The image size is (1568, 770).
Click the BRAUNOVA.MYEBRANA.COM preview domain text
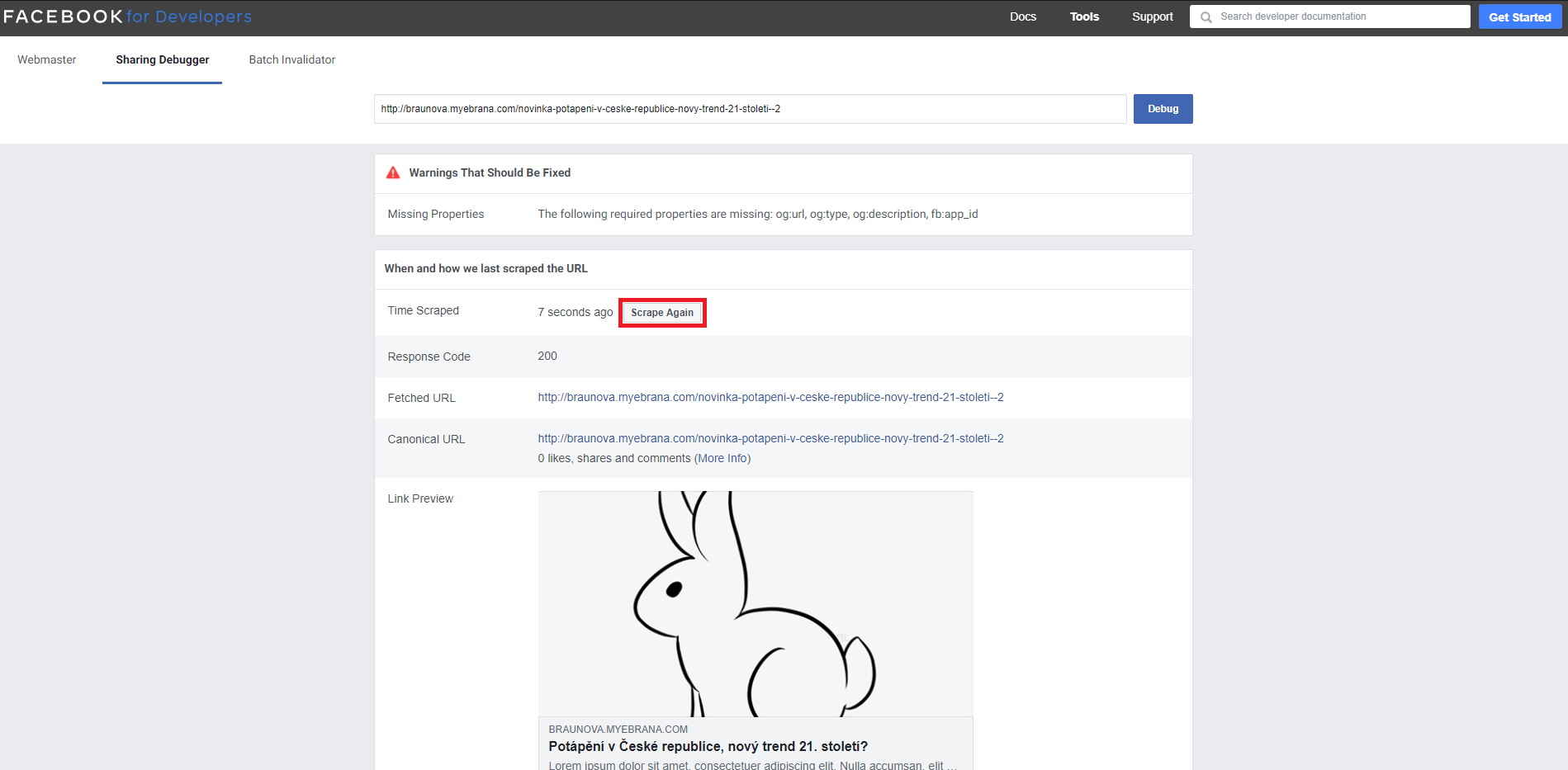point(618,730)
